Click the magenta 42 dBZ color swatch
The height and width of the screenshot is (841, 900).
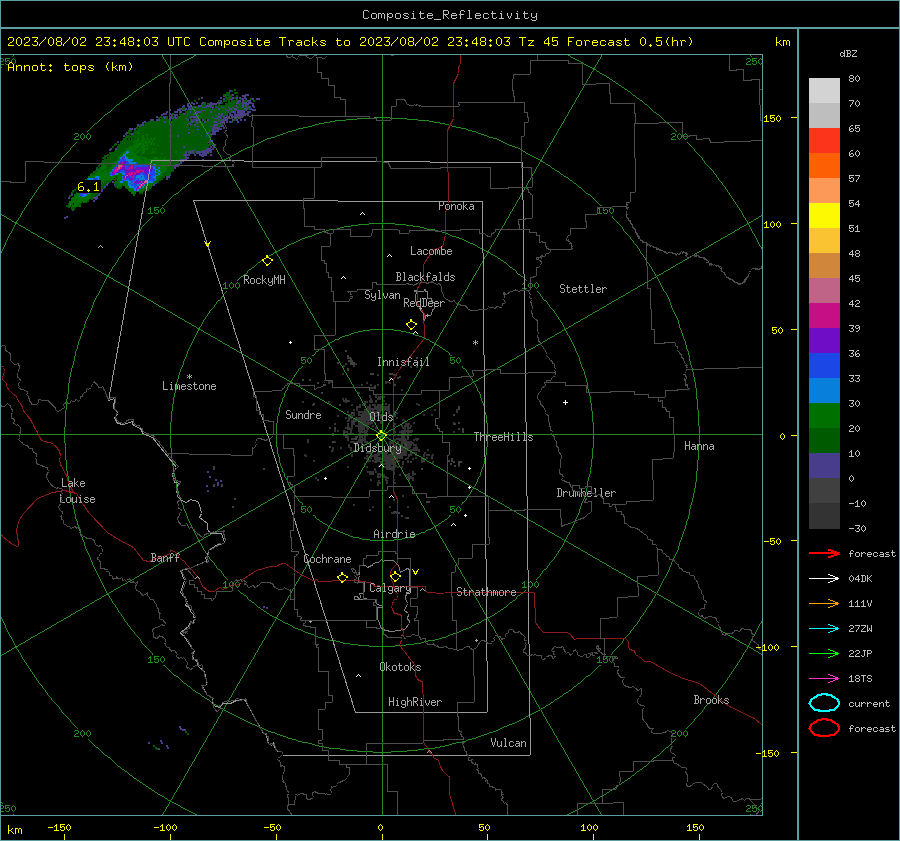(x=824, y=316)
